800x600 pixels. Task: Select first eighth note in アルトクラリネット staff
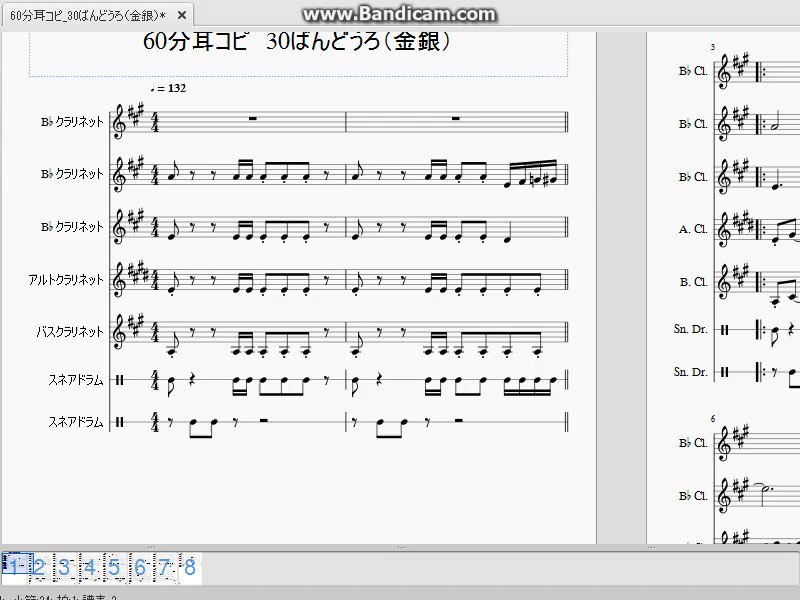click(x=171, y=285)
